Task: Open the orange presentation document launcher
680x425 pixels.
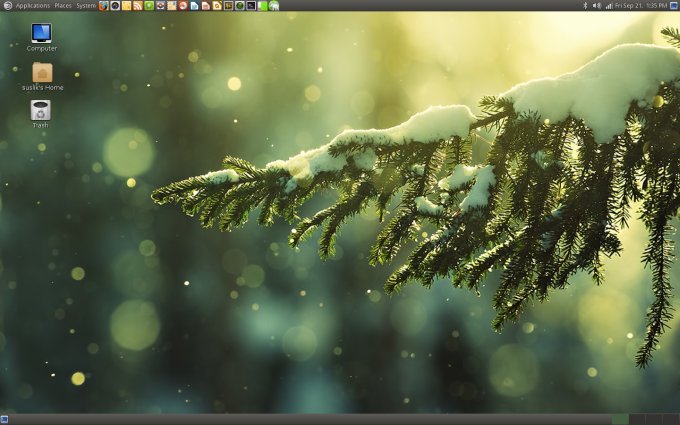Action: pyautogui.click(x=206, y=6)
